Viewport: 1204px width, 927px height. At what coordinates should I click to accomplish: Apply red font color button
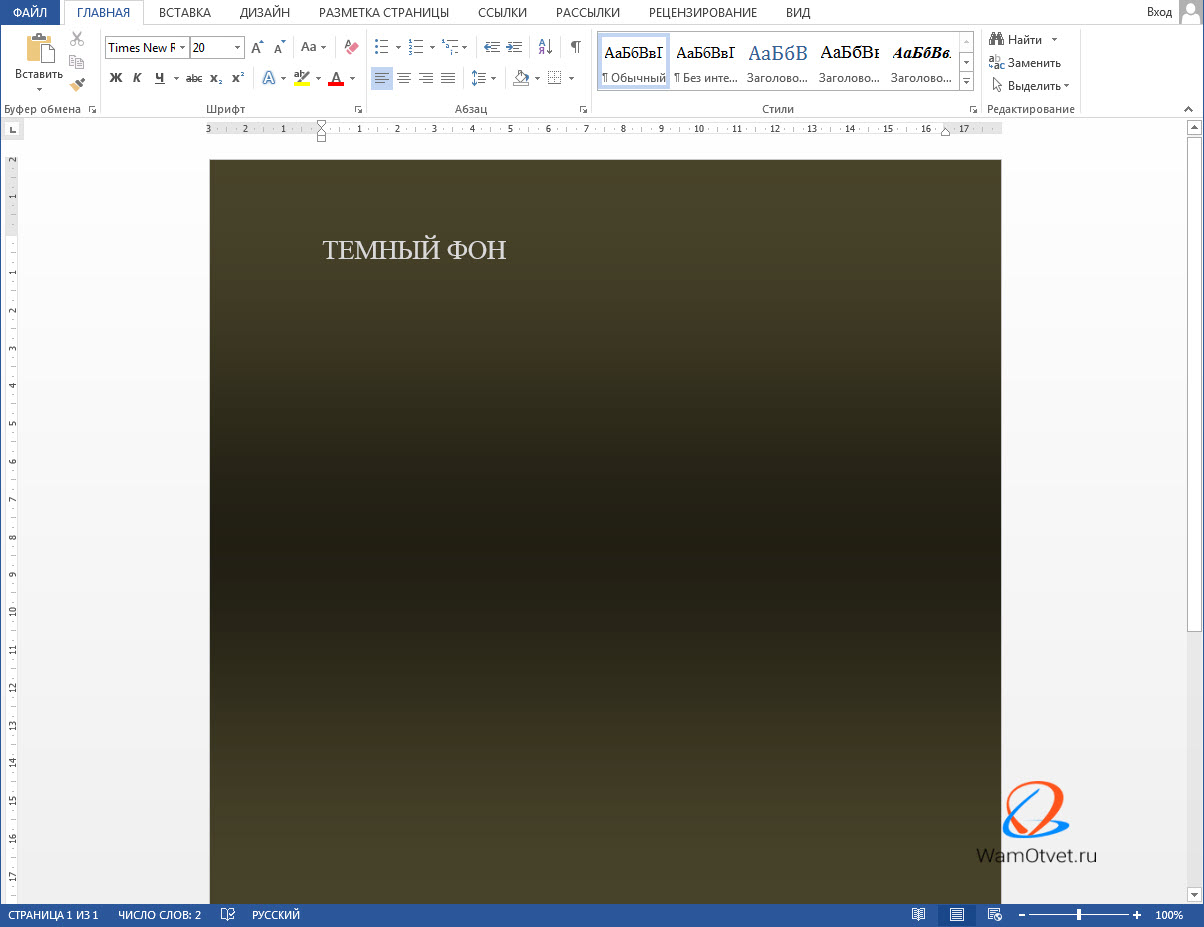(x=336, y=78)
